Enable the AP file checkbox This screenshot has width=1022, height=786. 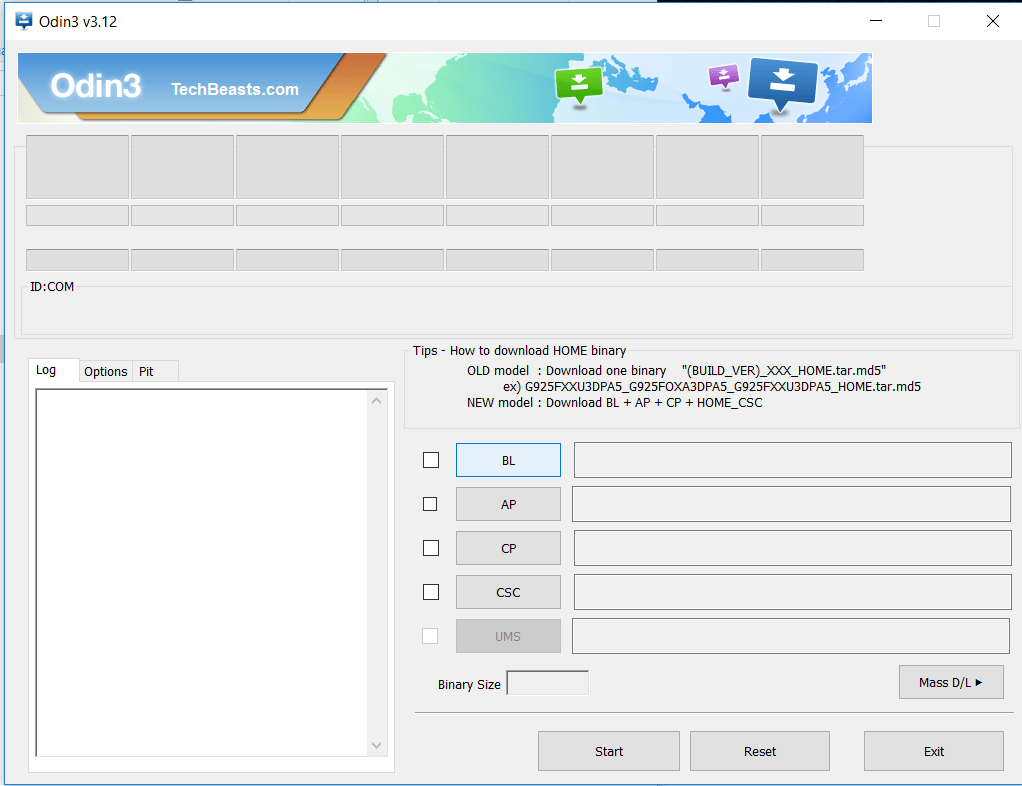tap(430, 504)
